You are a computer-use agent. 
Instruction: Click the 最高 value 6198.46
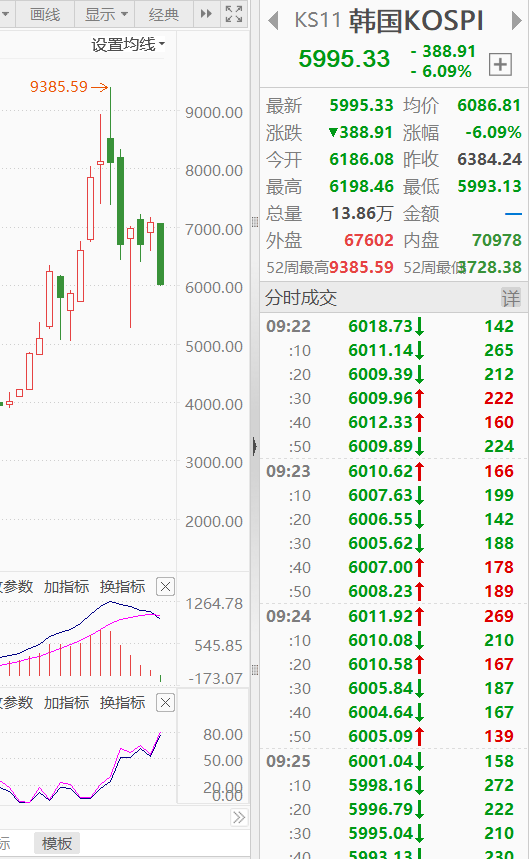[361, 186]
